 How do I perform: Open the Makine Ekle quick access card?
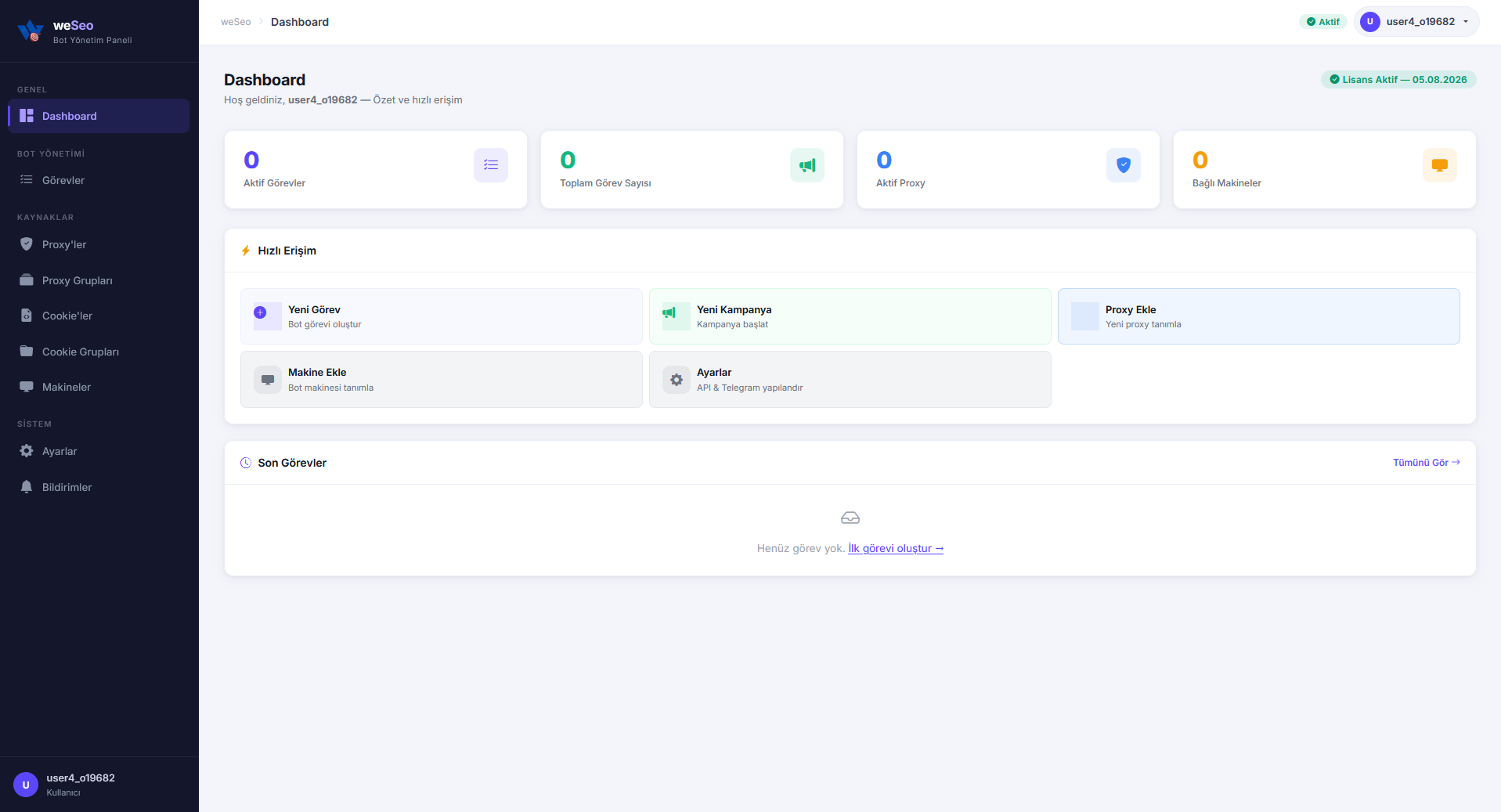(x=442, y=380)
